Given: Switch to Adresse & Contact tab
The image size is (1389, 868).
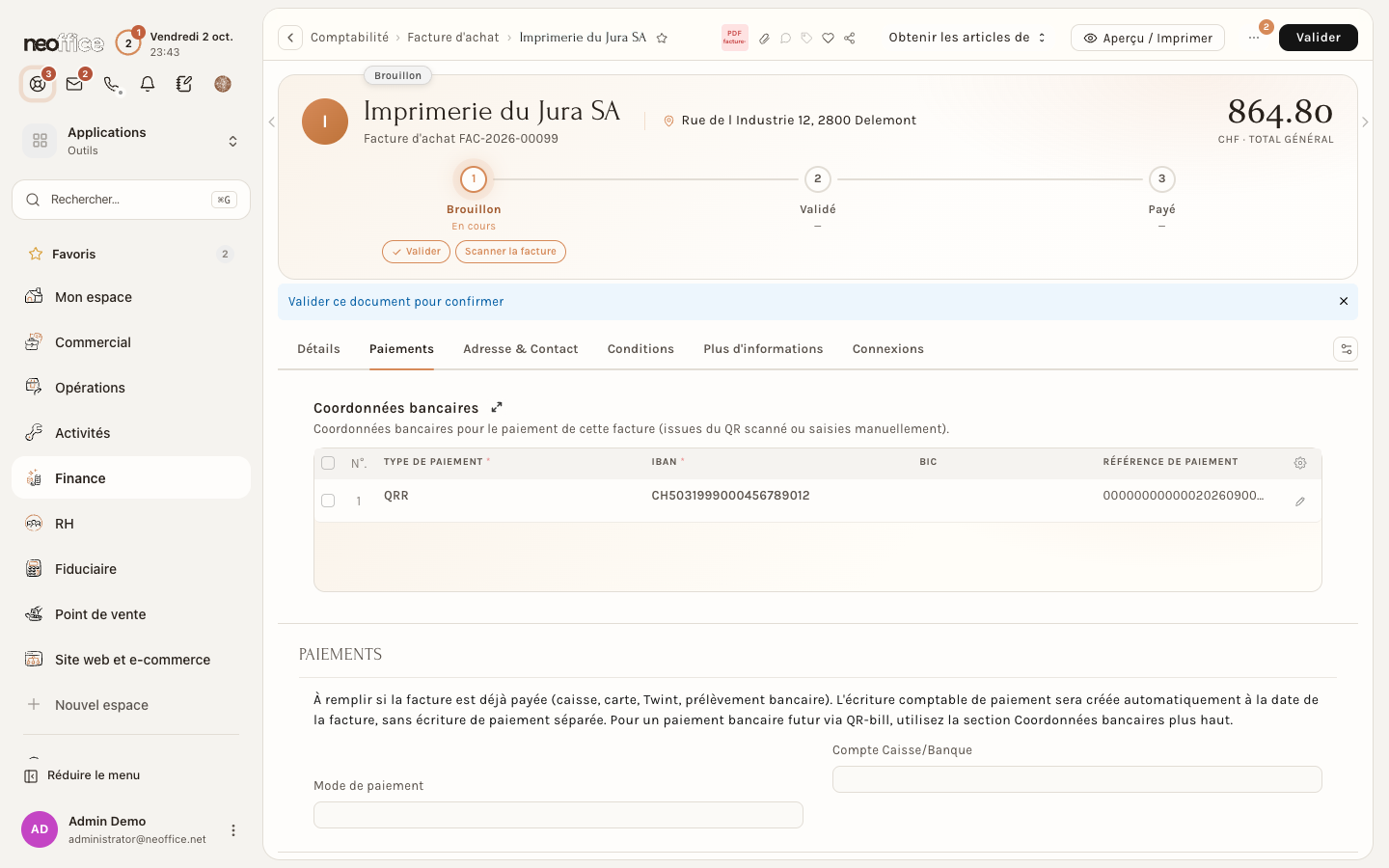Looking at the screenshot, I should point(521,349).
